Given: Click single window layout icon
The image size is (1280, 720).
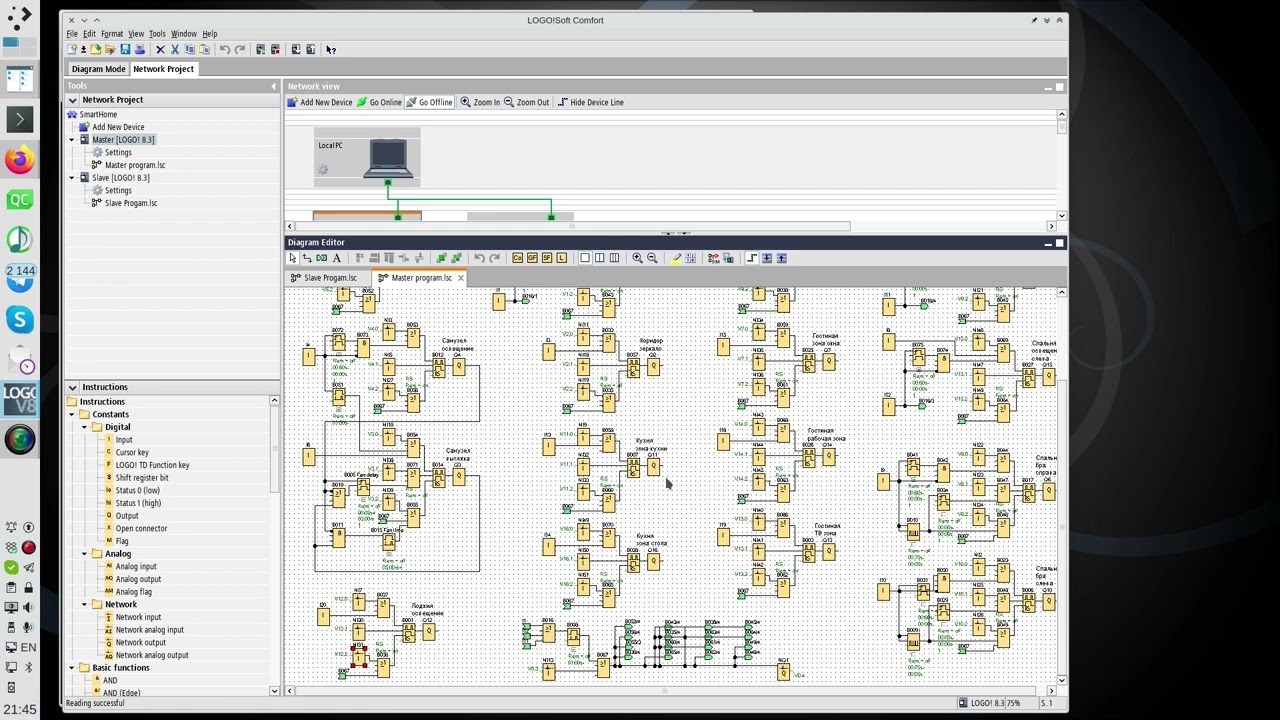Looking at the screenshot, I should pos(585,258).
